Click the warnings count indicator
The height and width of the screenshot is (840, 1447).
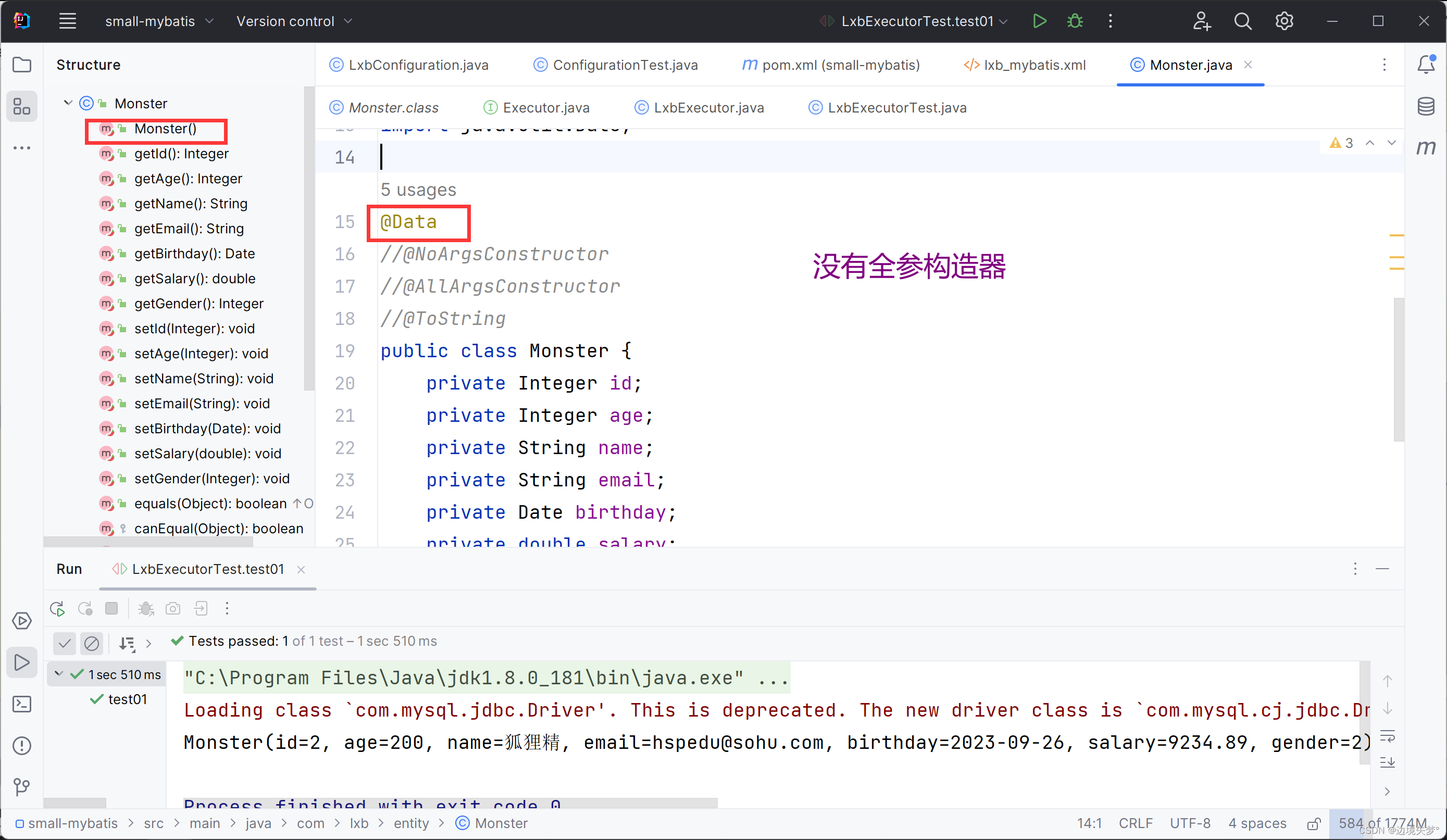(1341, 142)
